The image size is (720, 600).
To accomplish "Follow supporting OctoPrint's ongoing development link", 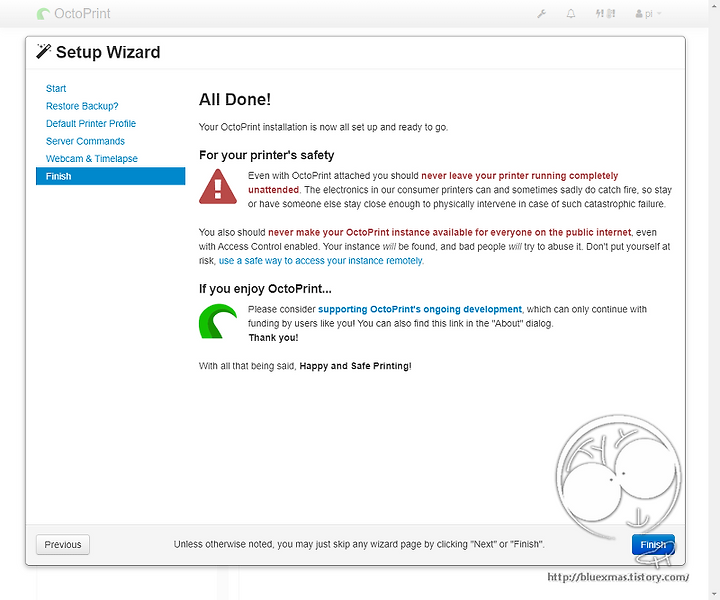I will coord(420,309).
